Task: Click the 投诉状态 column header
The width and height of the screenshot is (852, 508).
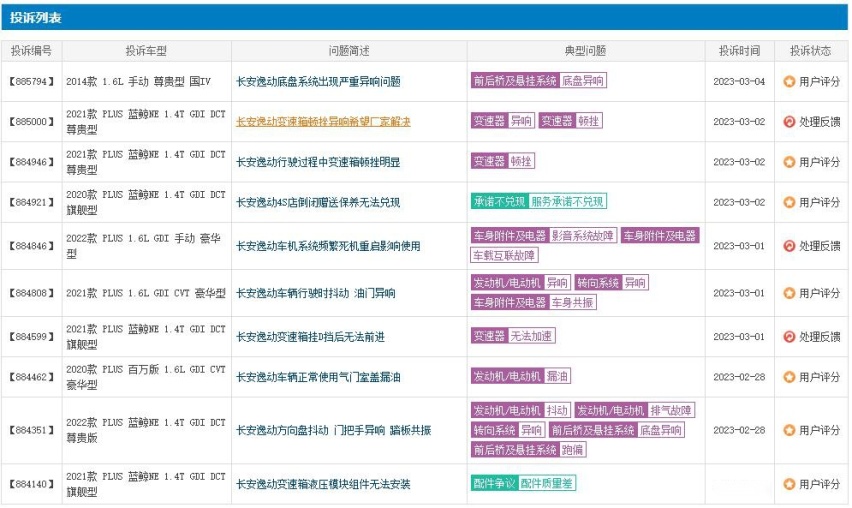Action: coord(811,51)
